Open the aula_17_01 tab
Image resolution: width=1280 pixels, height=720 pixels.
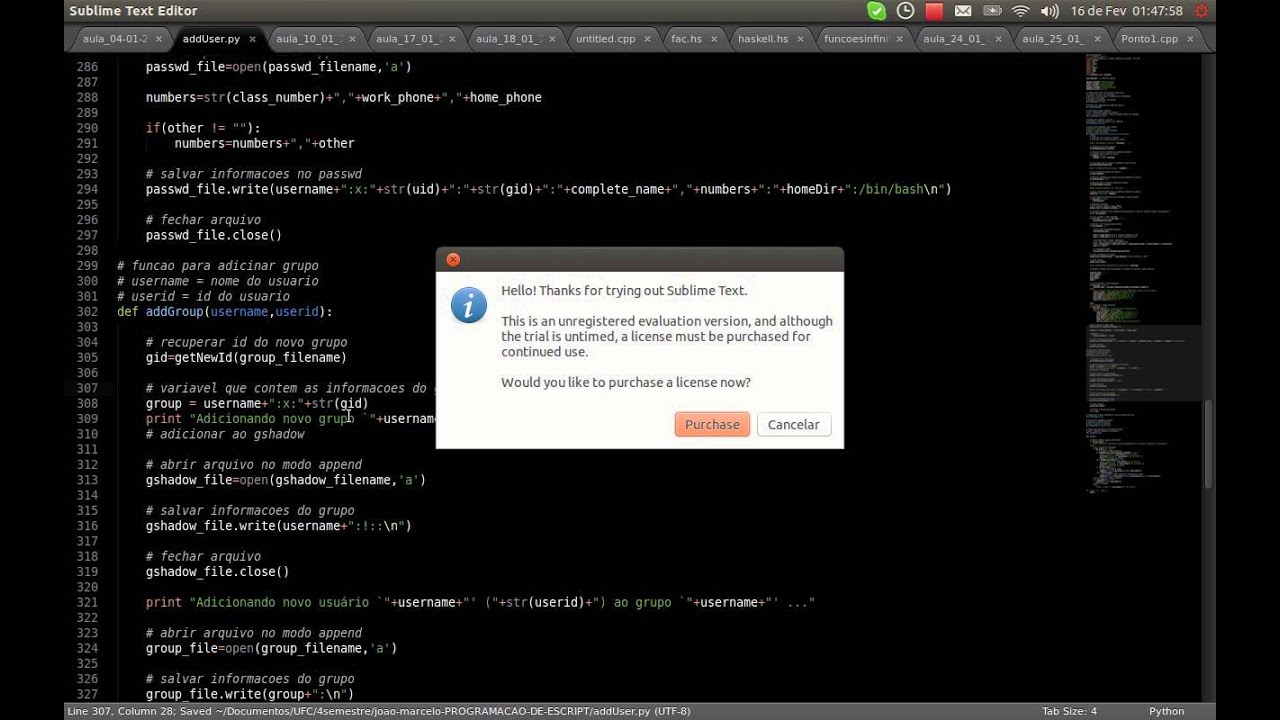coord(409,39)
